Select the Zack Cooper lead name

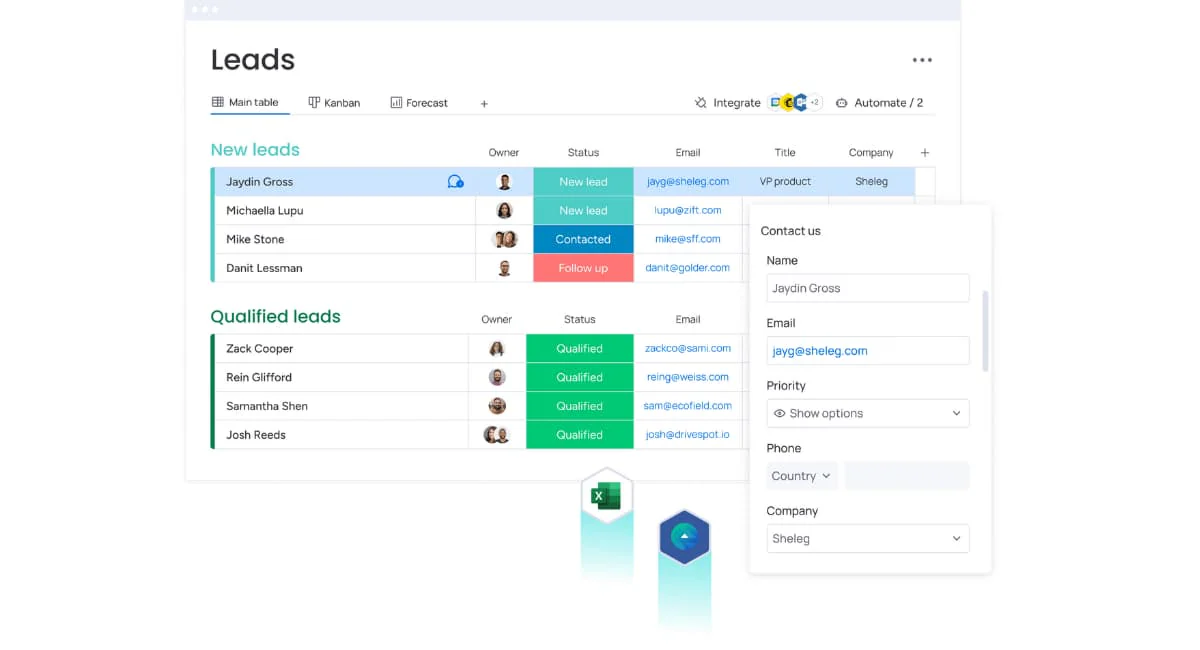click(260, 349)
